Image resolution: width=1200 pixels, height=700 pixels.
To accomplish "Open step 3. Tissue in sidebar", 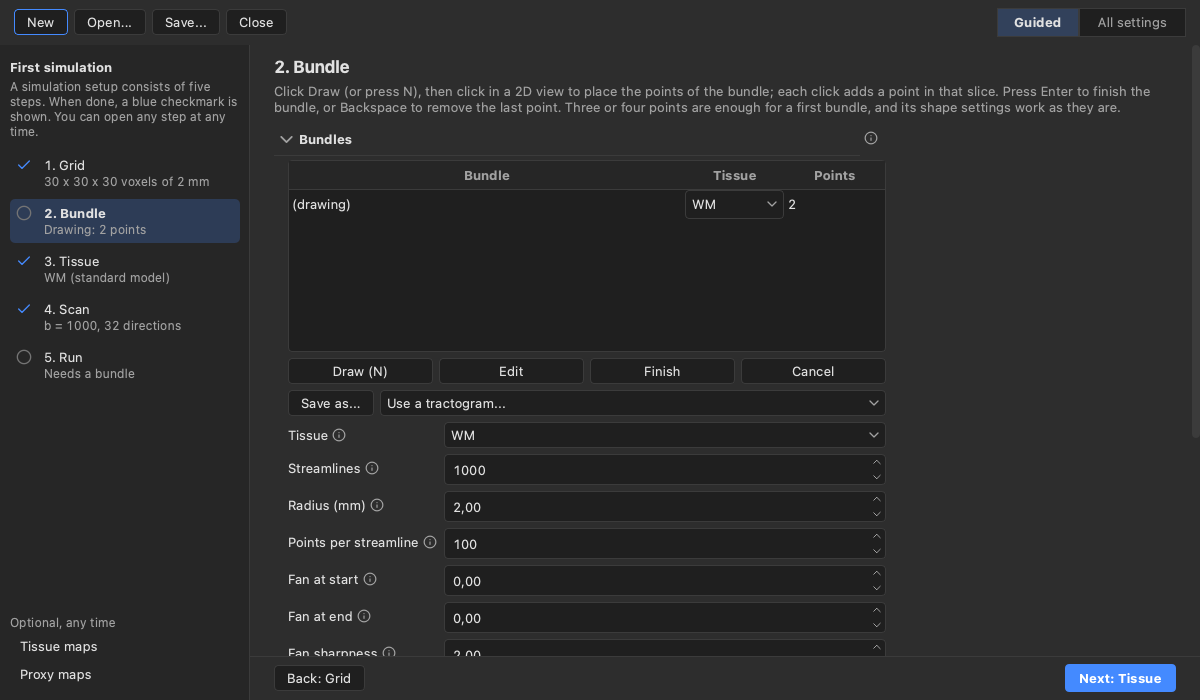I will (x=125, y=269).
